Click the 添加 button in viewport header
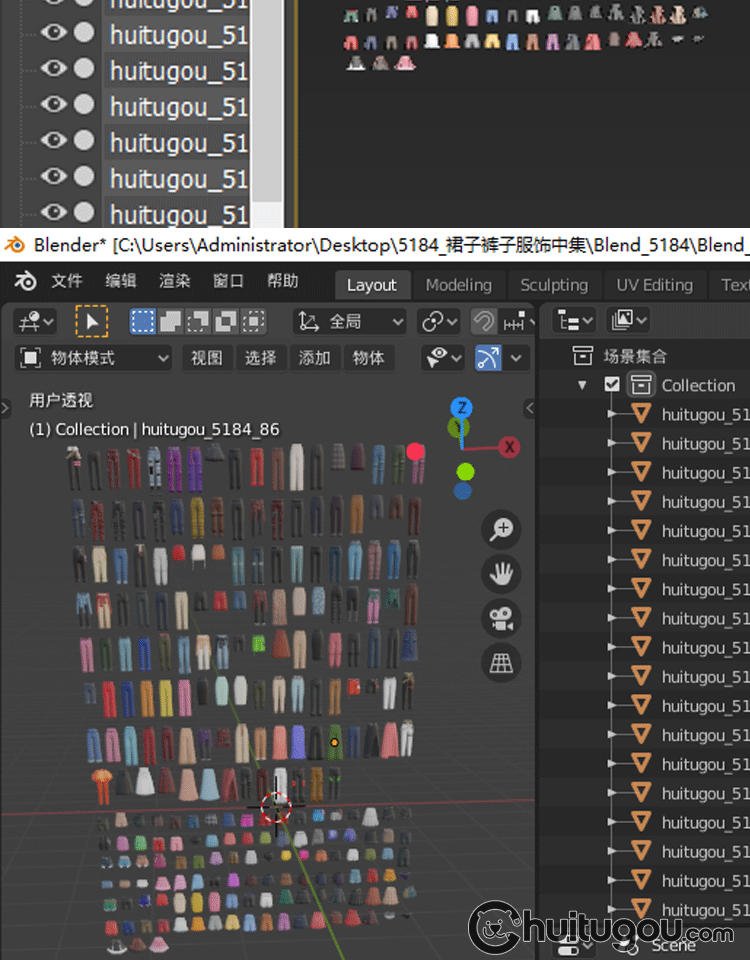Viewport: 750px width, 960px height. coord(314,358)
